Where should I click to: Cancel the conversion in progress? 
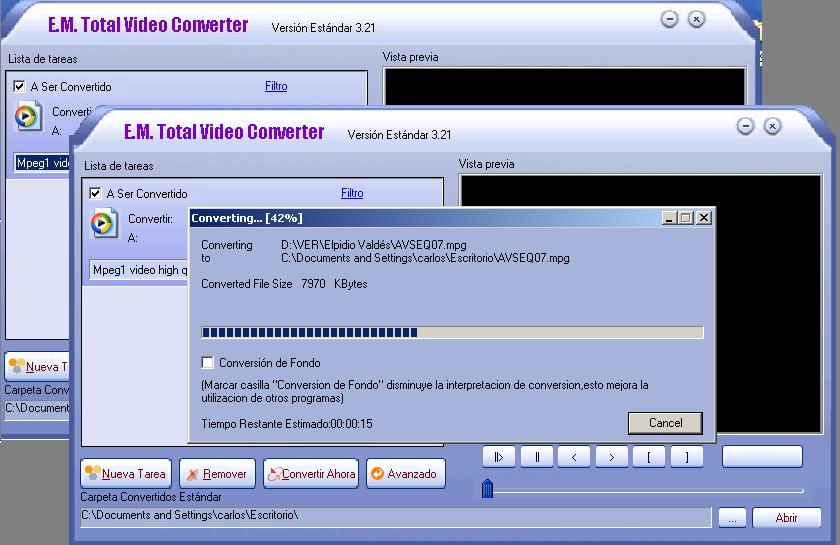point(665,423)
